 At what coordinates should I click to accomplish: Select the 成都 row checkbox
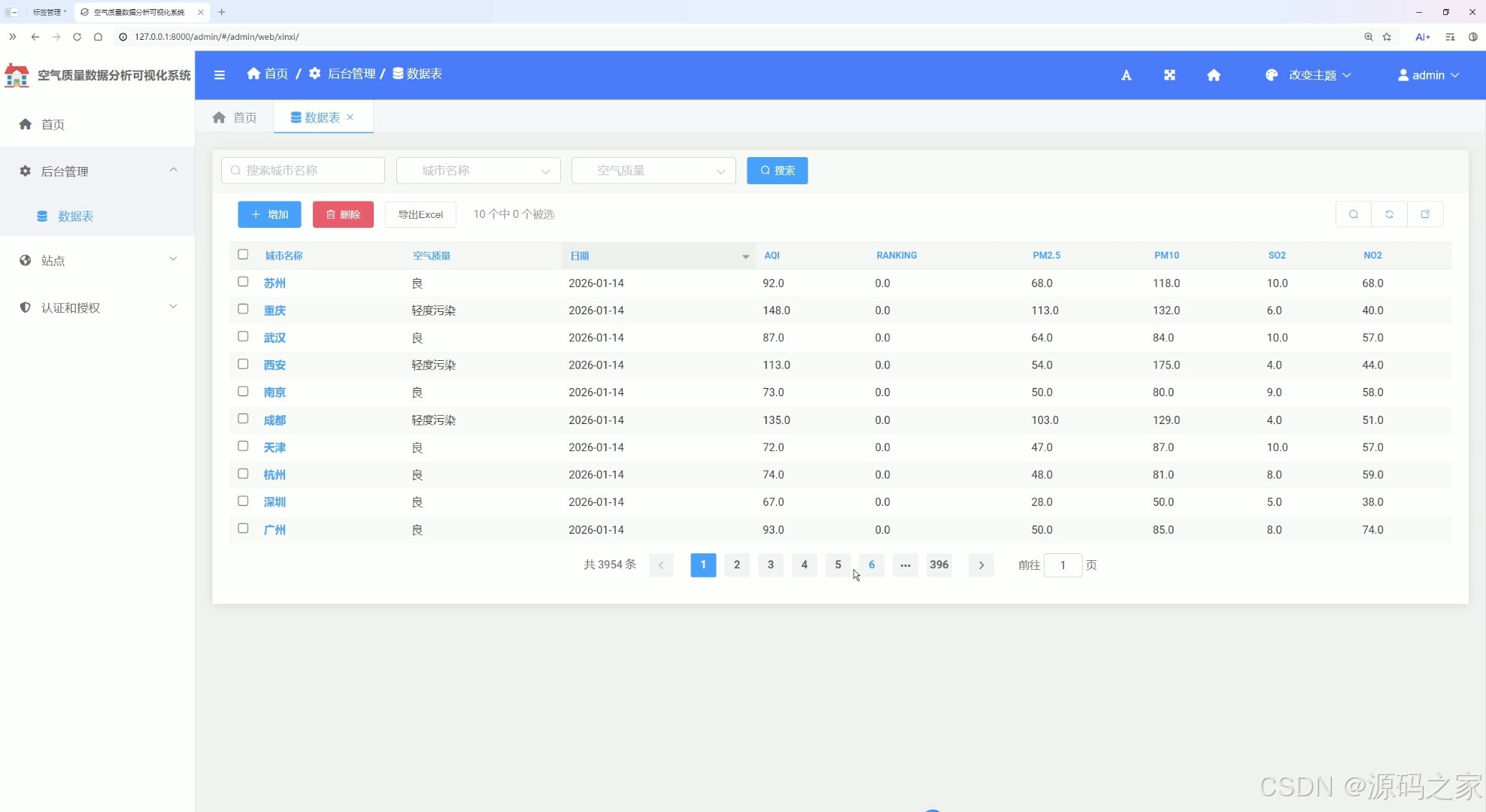[243, 419]
